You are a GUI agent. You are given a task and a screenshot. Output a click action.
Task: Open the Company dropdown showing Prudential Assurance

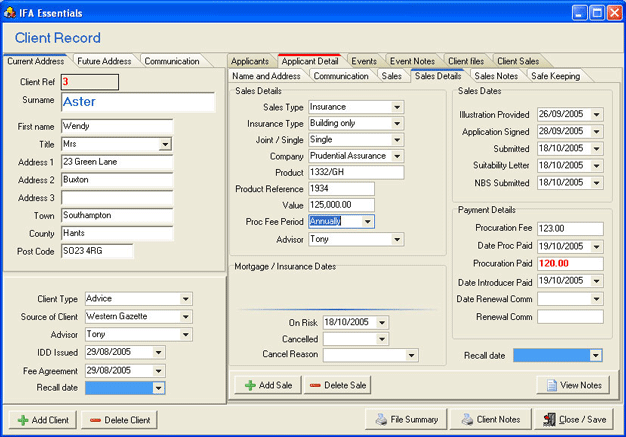click(x=397, y=156)
